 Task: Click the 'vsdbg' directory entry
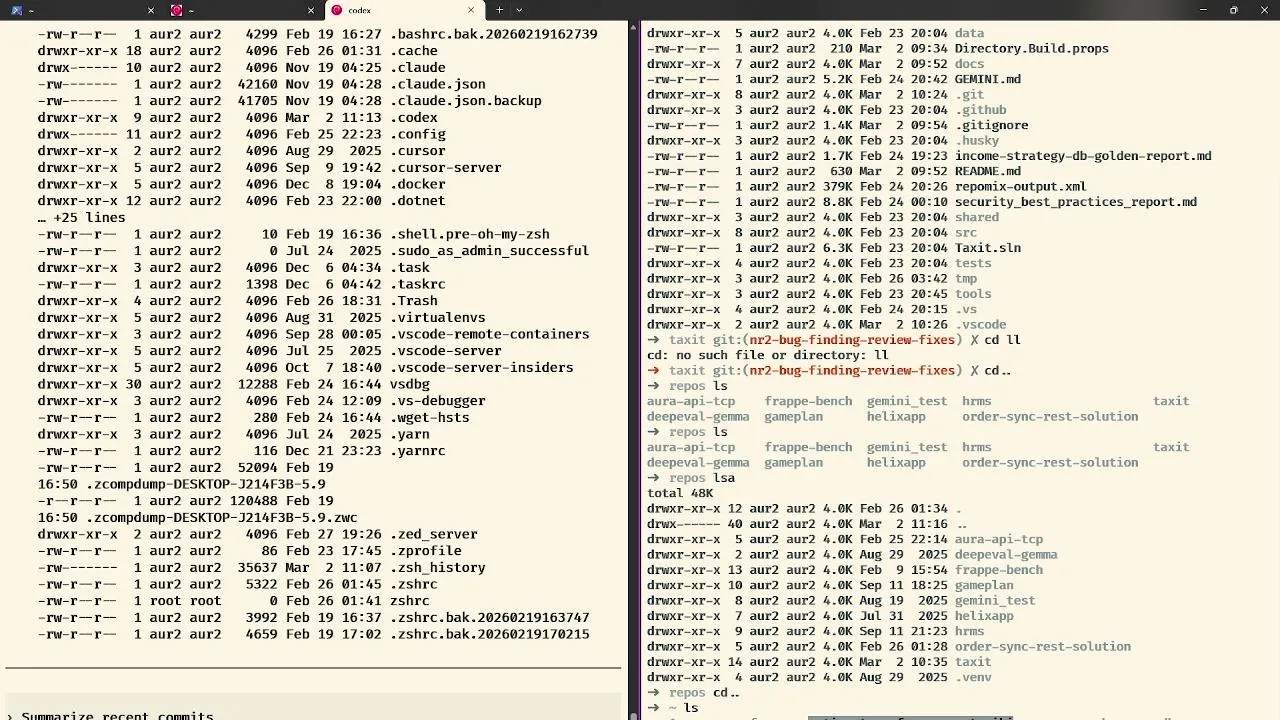(x=410, y=384)
